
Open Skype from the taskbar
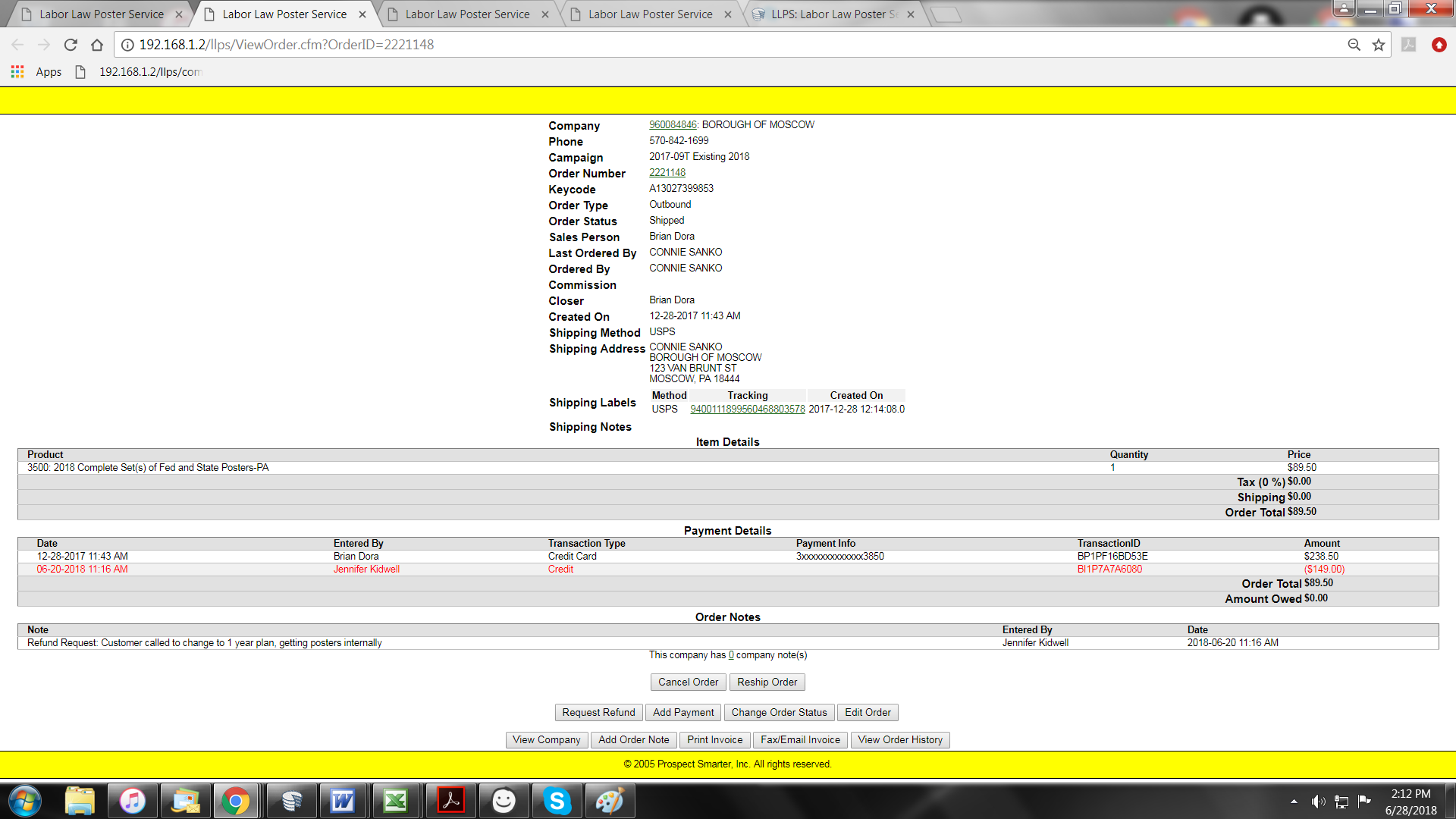coord(557,801)
